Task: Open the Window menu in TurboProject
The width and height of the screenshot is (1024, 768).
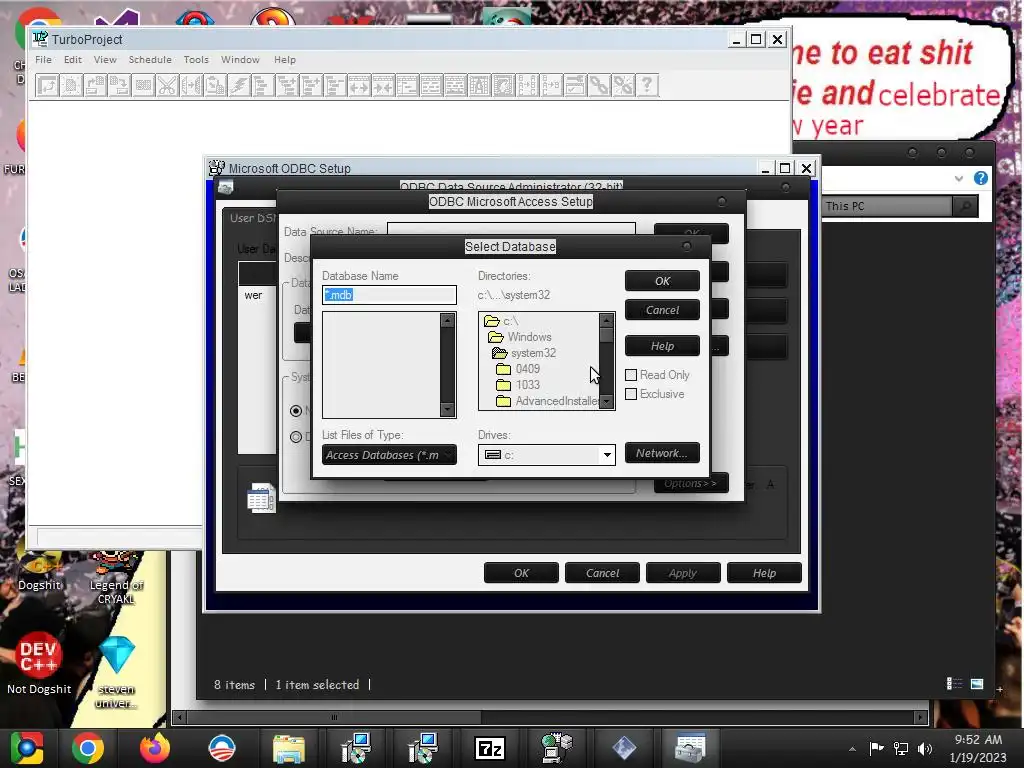Action: tap(240, 59)
